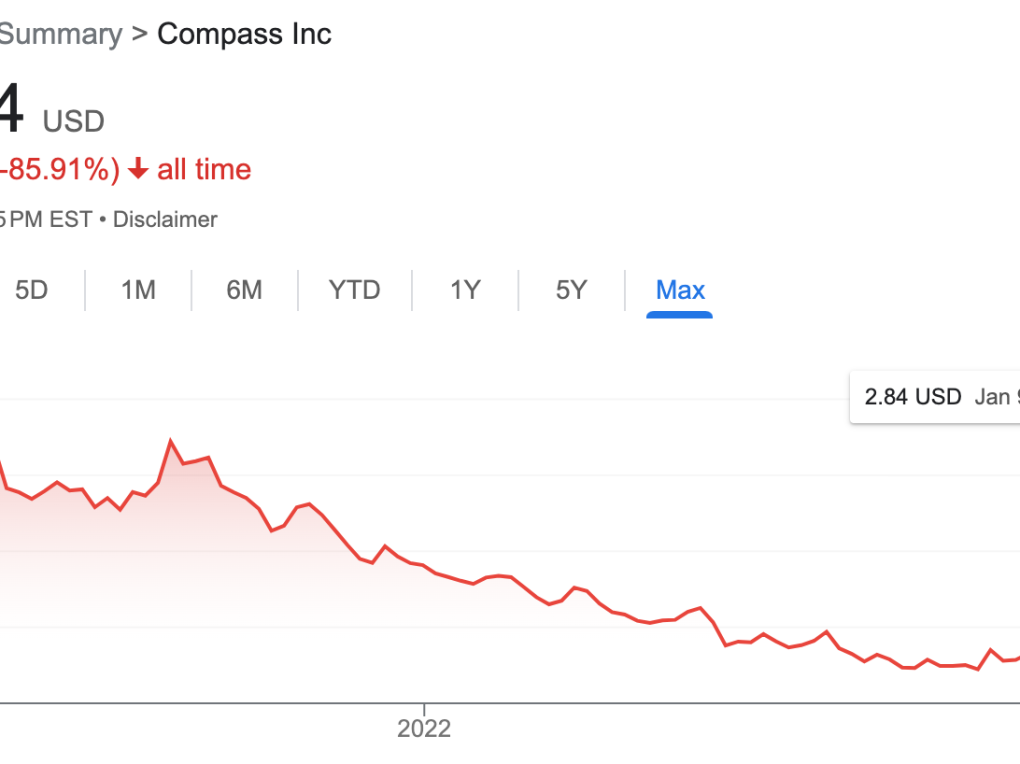Select the 1Y chart range
The width and height of the screenshot is (1020, 764).
coord(465,290)
